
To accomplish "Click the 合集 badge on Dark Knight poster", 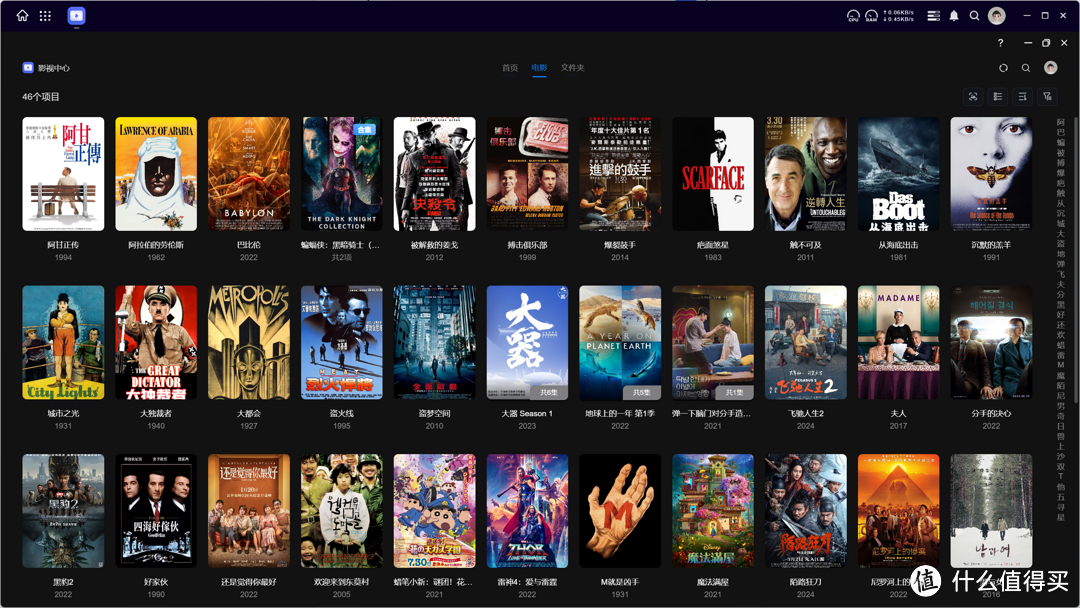I will 364,129.
